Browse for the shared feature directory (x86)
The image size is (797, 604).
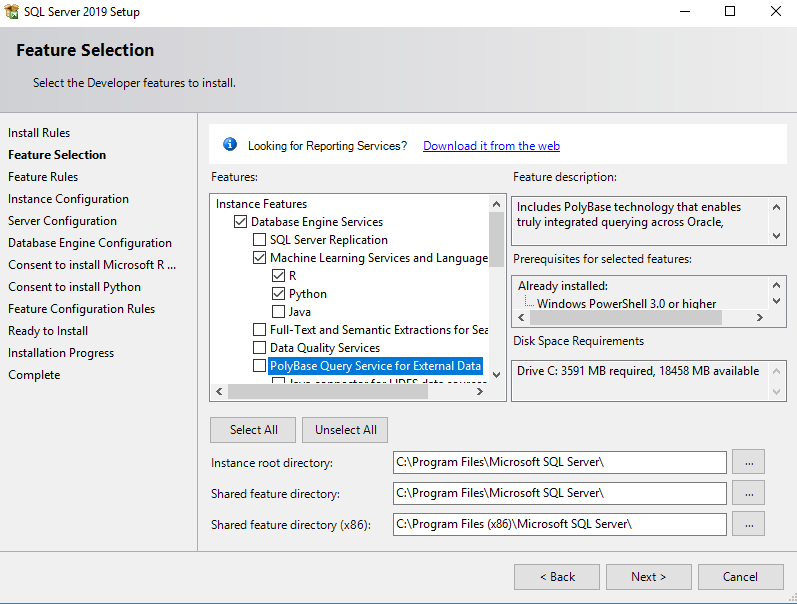(748, 524)
